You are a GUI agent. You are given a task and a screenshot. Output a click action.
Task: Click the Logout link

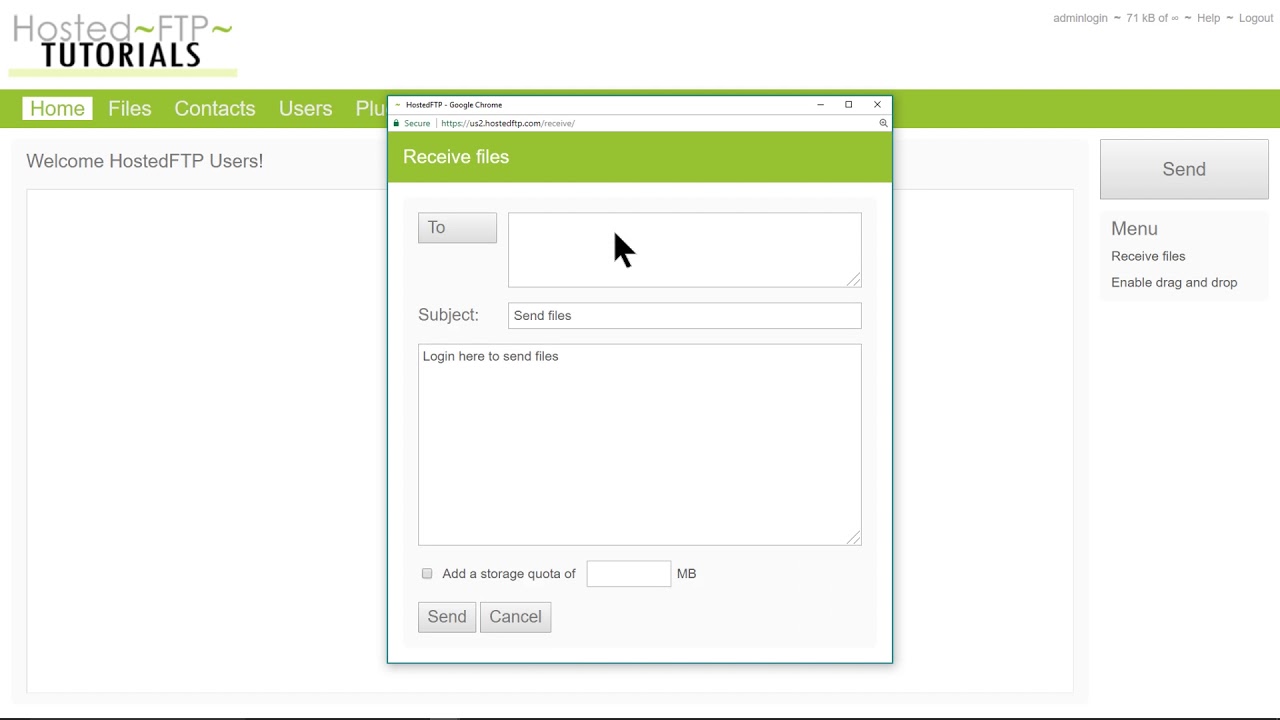coord(1256,18)
